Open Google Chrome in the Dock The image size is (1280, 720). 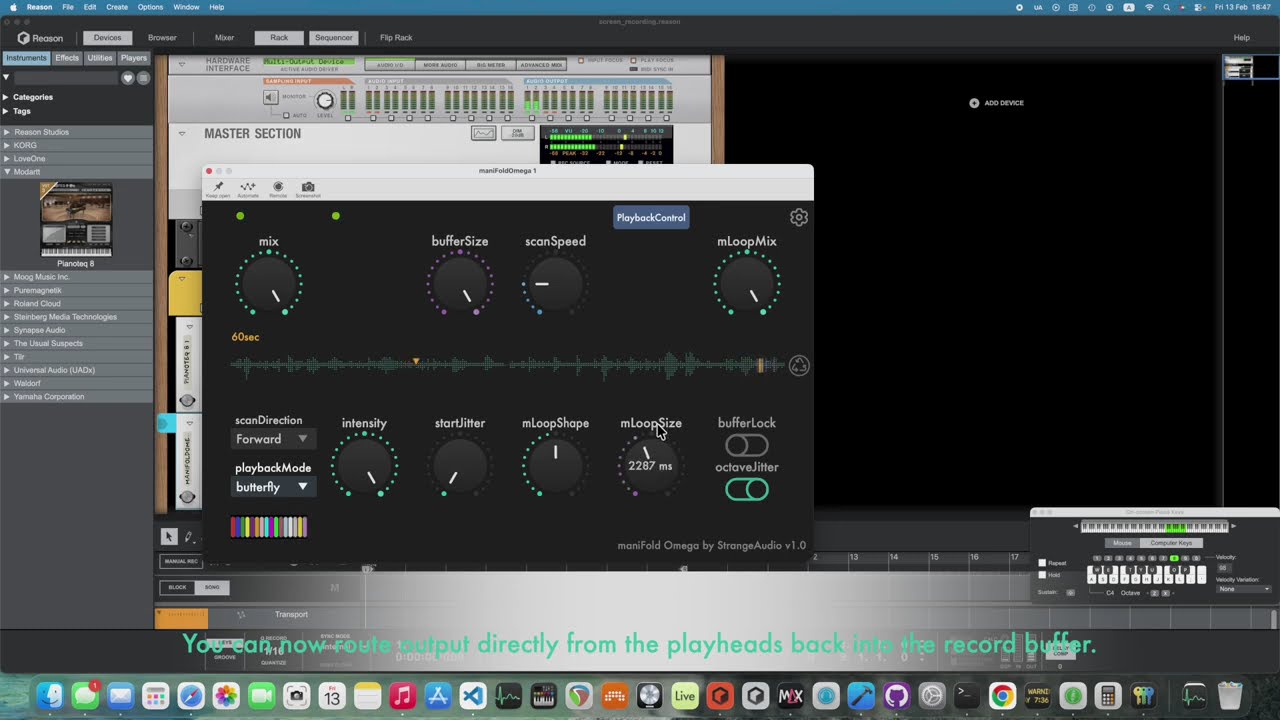click(x=1002, y=696)
